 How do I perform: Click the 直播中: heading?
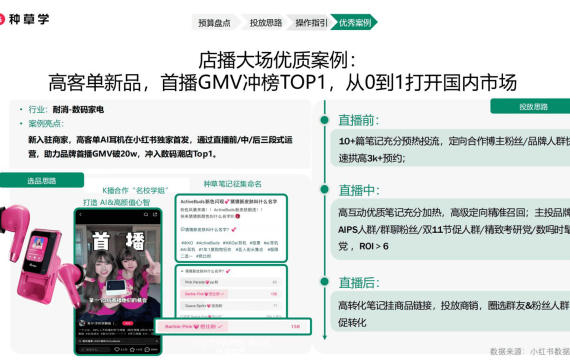coord(359,190)
